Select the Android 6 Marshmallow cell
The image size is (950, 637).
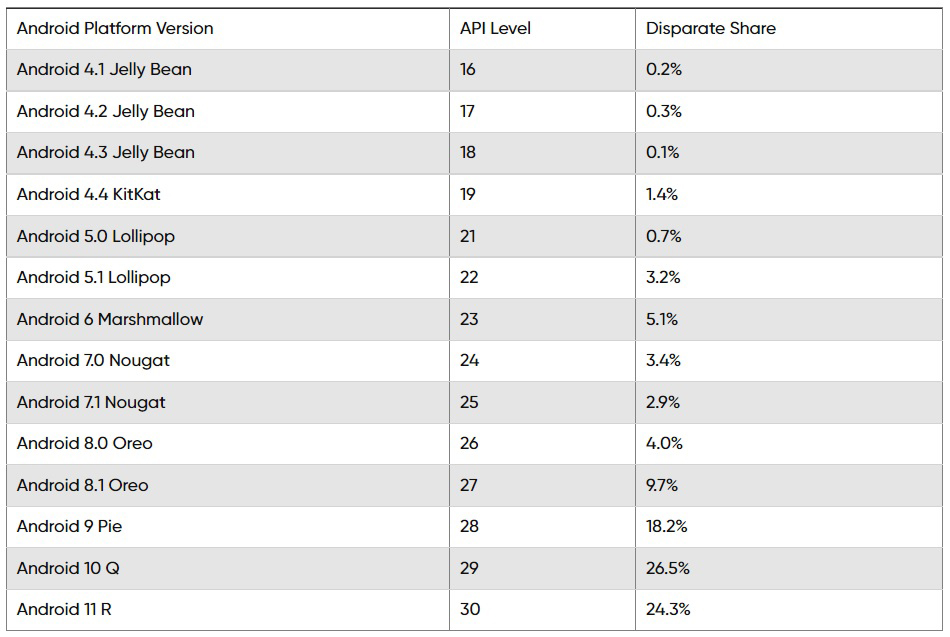tap(228, 319)
